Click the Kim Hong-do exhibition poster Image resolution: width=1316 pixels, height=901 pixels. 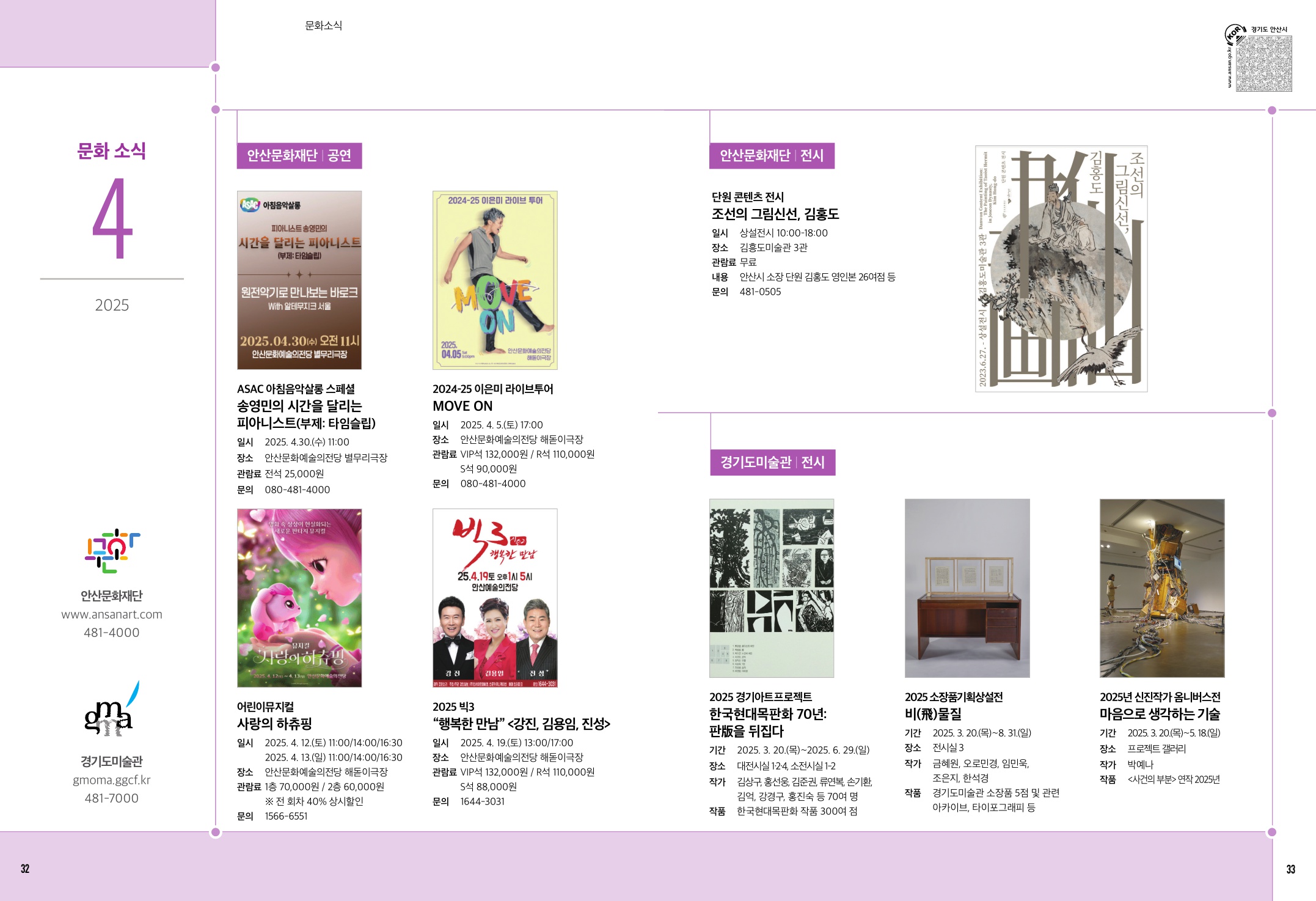(1061, 268)
